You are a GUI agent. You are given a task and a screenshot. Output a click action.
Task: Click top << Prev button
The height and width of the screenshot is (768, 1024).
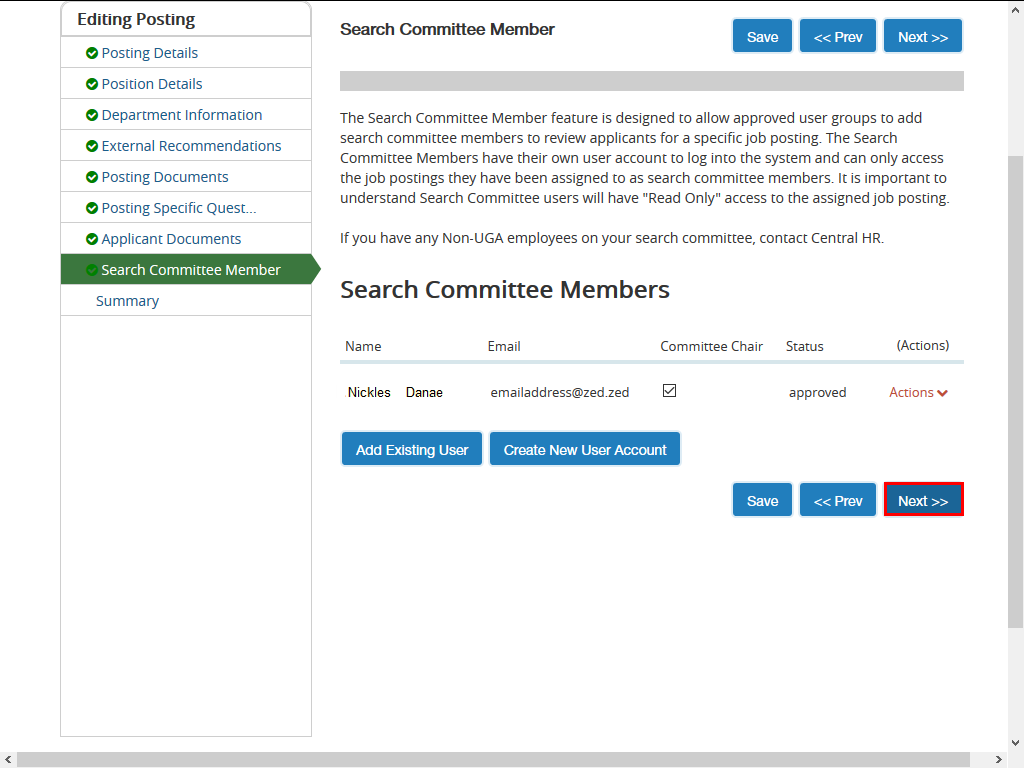point(838,37)
